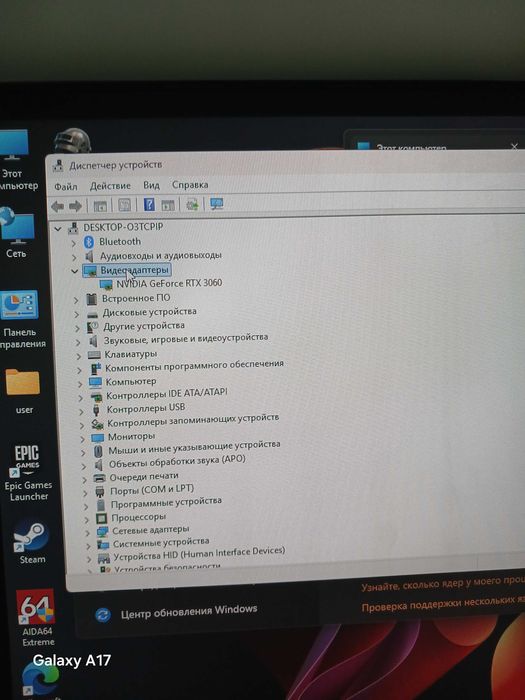Click the help question-mark toolbar icon

click(x=149, y=205)
